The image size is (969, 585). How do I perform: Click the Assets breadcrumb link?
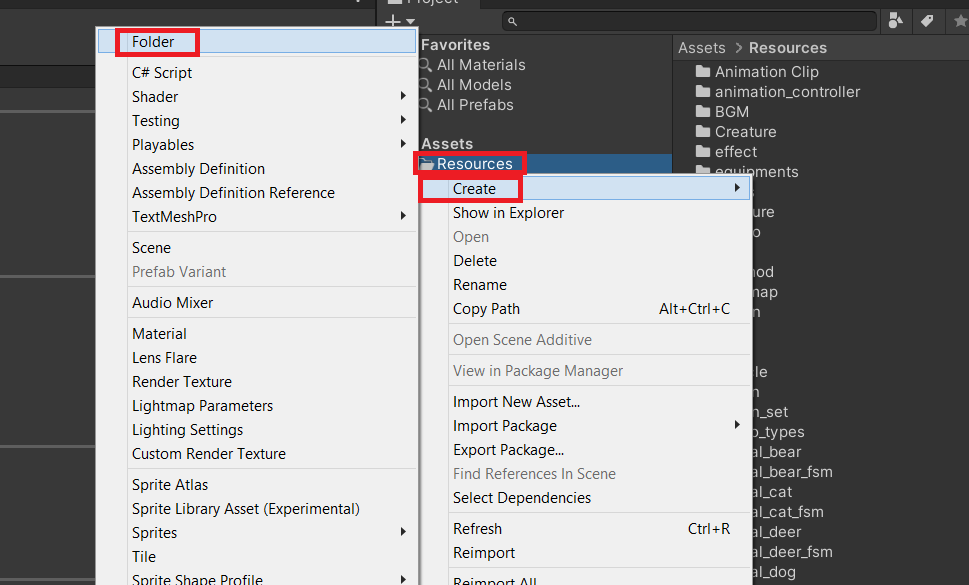coord(701,48)
